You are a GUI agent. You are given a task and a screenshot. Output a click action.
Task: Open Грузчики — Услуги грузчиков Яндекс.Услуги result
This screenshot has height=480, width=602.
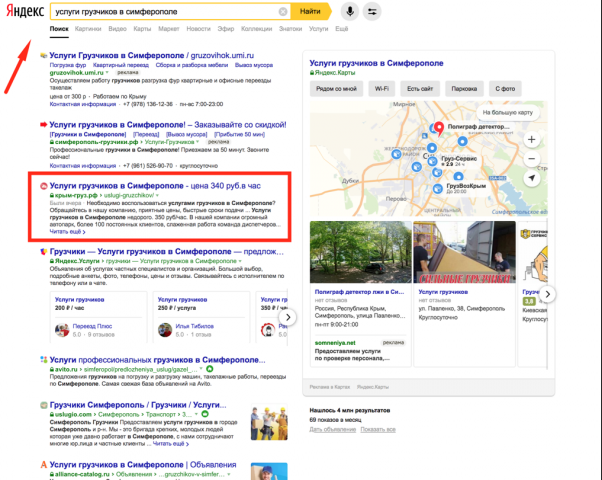click(167, 252)
